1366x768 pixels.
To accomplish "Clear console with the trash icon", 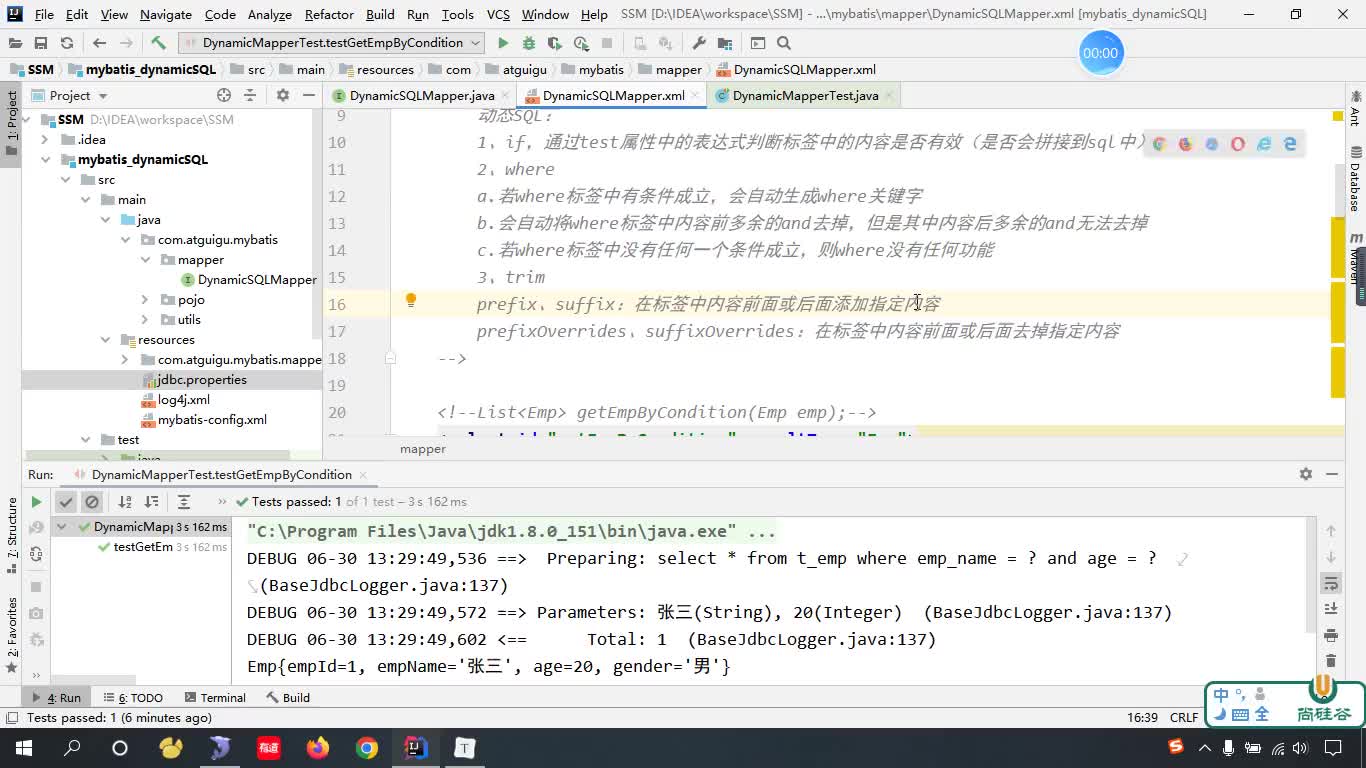I will pyautogui.click(x=1331, y=661).
